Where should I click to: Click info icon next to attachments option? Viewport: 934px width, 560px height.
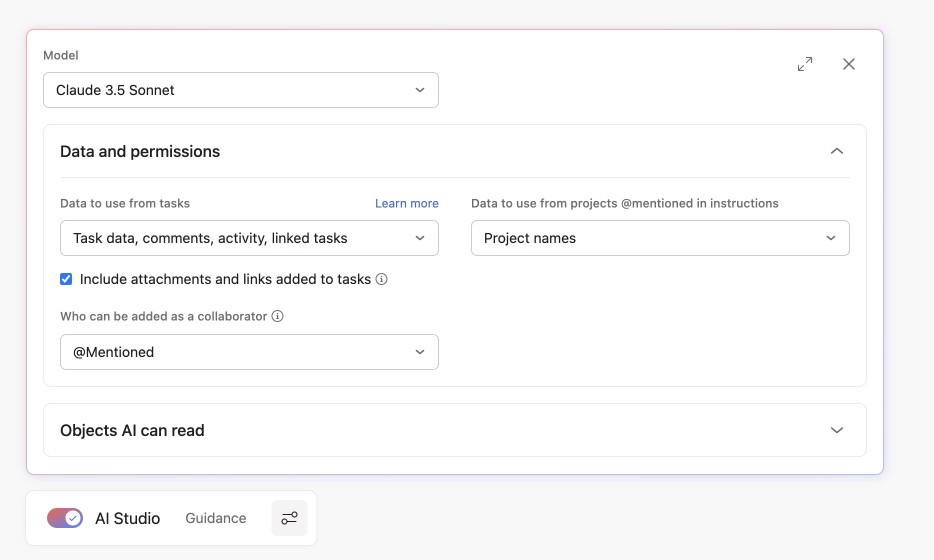[x=382, y=280]
